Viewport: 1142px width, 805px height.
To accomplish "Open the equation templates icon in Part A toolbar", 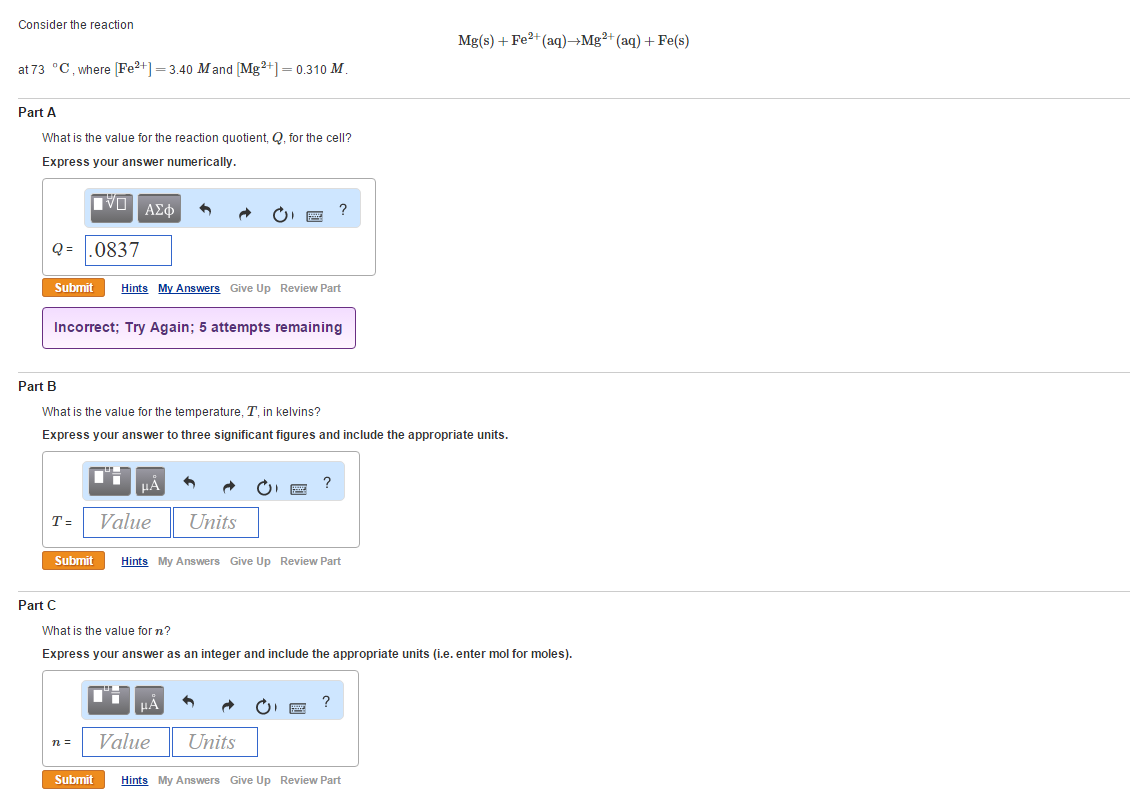I will (x=108, y=208).
